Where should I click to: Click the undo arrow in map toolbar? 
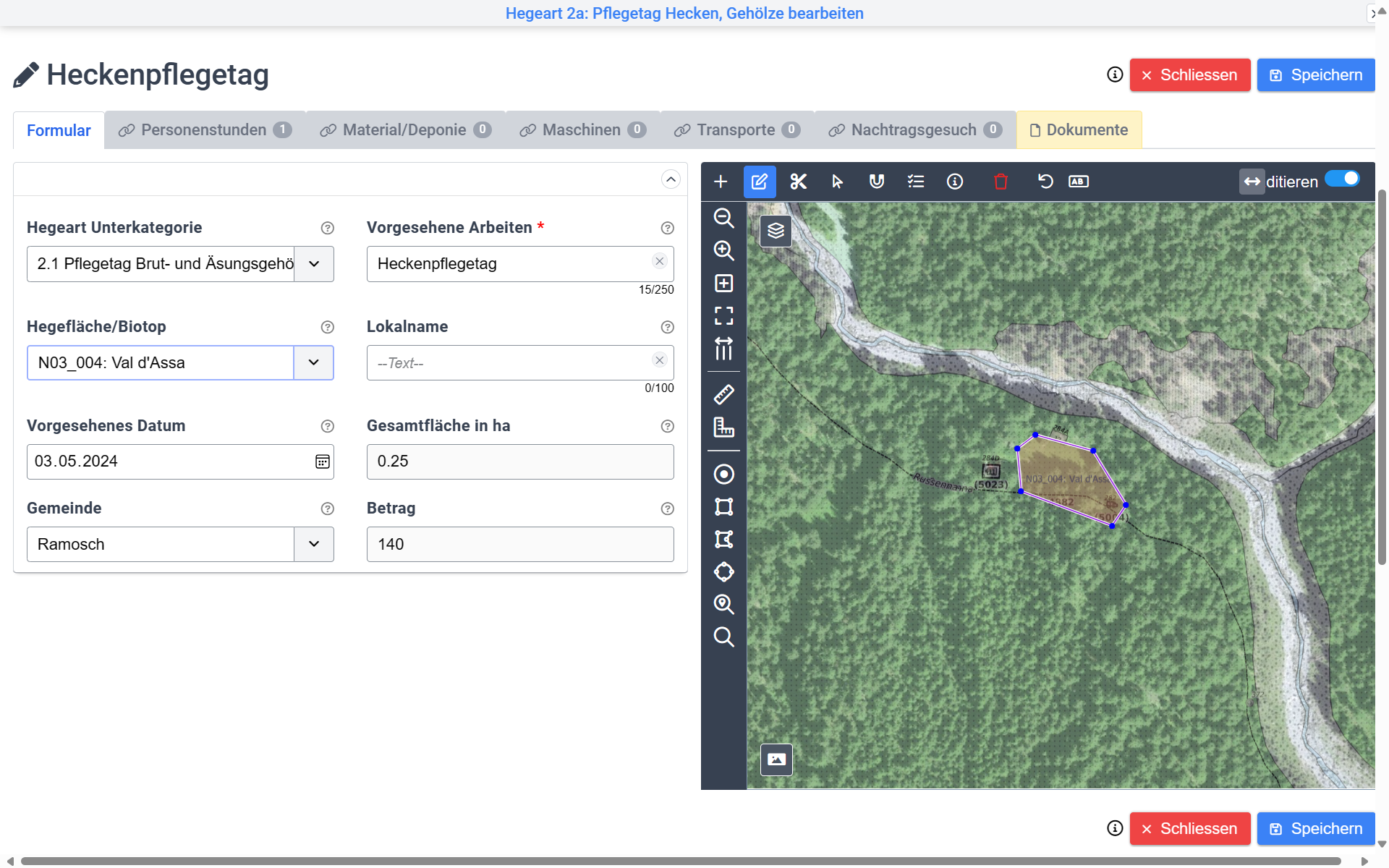(1045, 182)
